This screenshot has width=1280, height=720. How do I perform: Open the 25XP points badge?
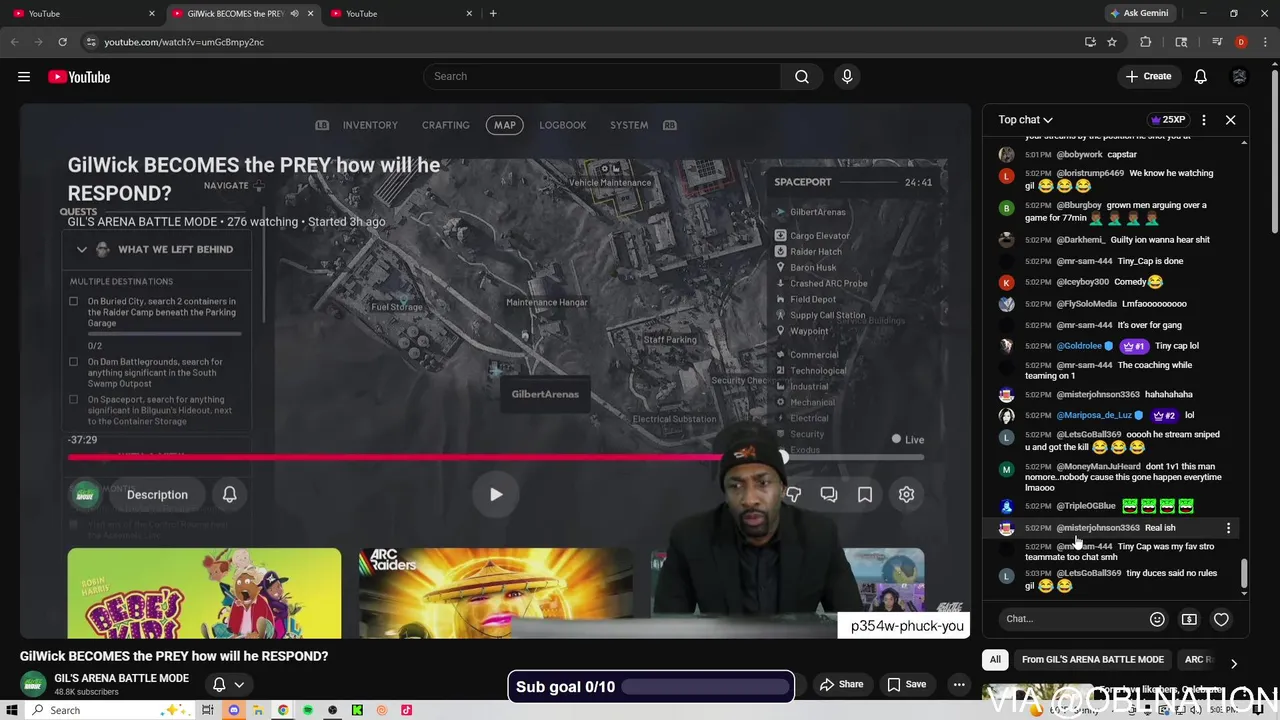1167,120
